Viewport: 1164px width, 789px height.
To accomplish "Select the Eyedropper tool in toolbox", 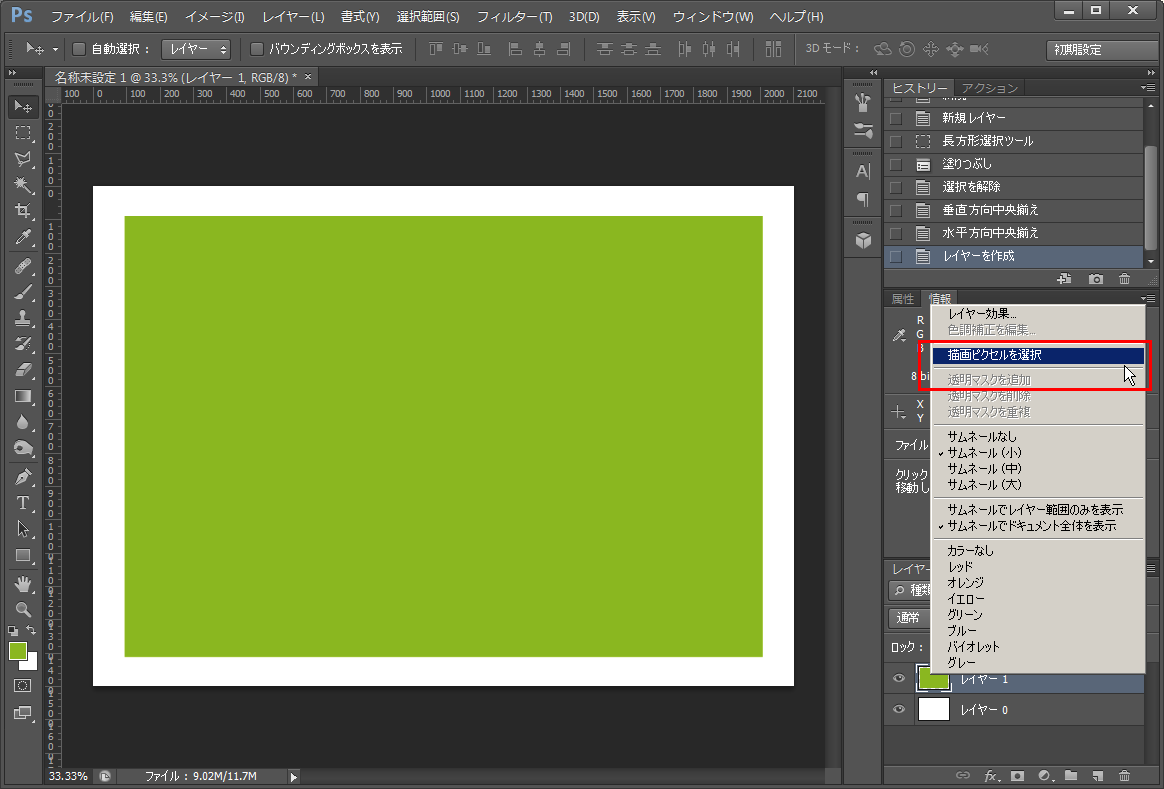I will 23,238.
